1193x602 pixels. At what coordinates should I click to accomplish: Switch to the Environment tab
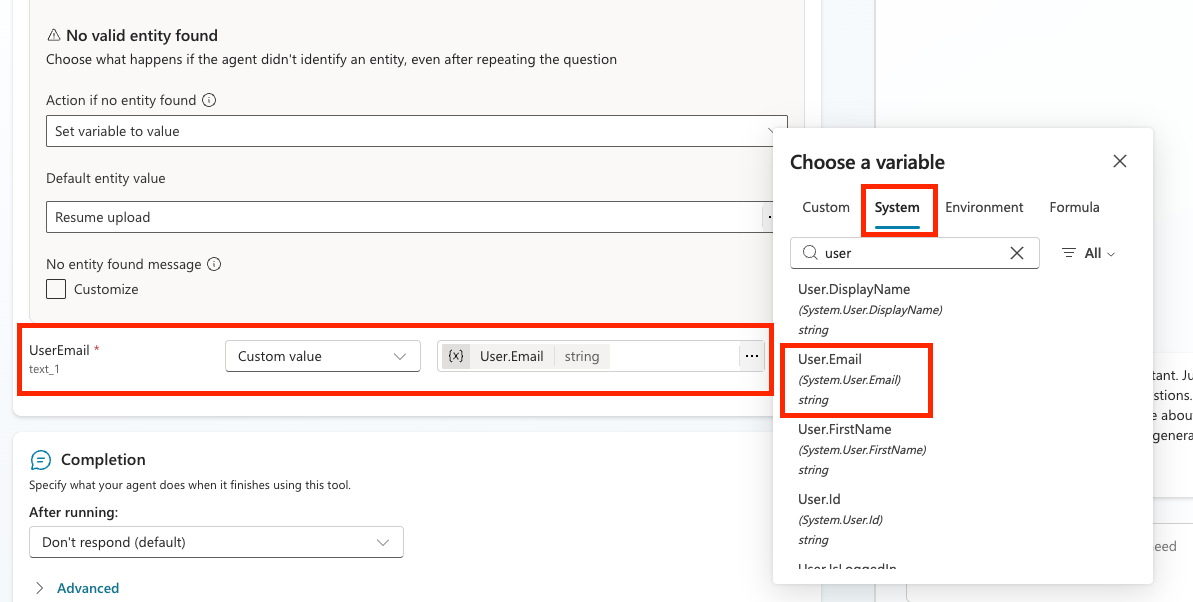coord(984,207)
